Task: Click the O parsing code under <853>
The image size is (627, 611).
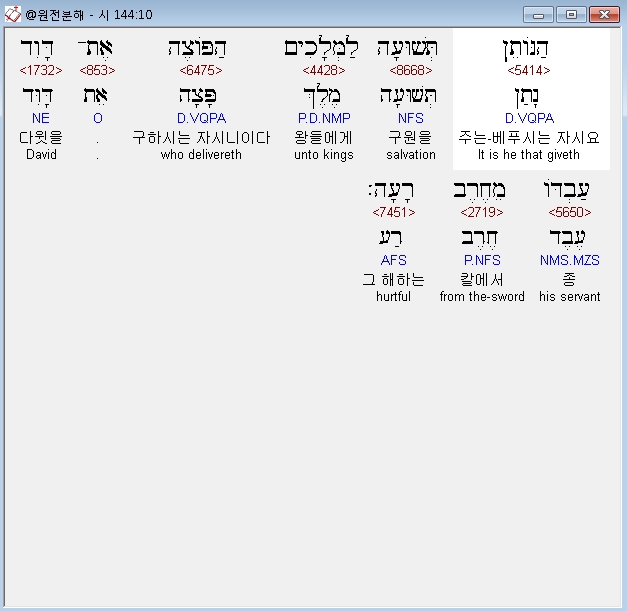Action: coord(98,118)
